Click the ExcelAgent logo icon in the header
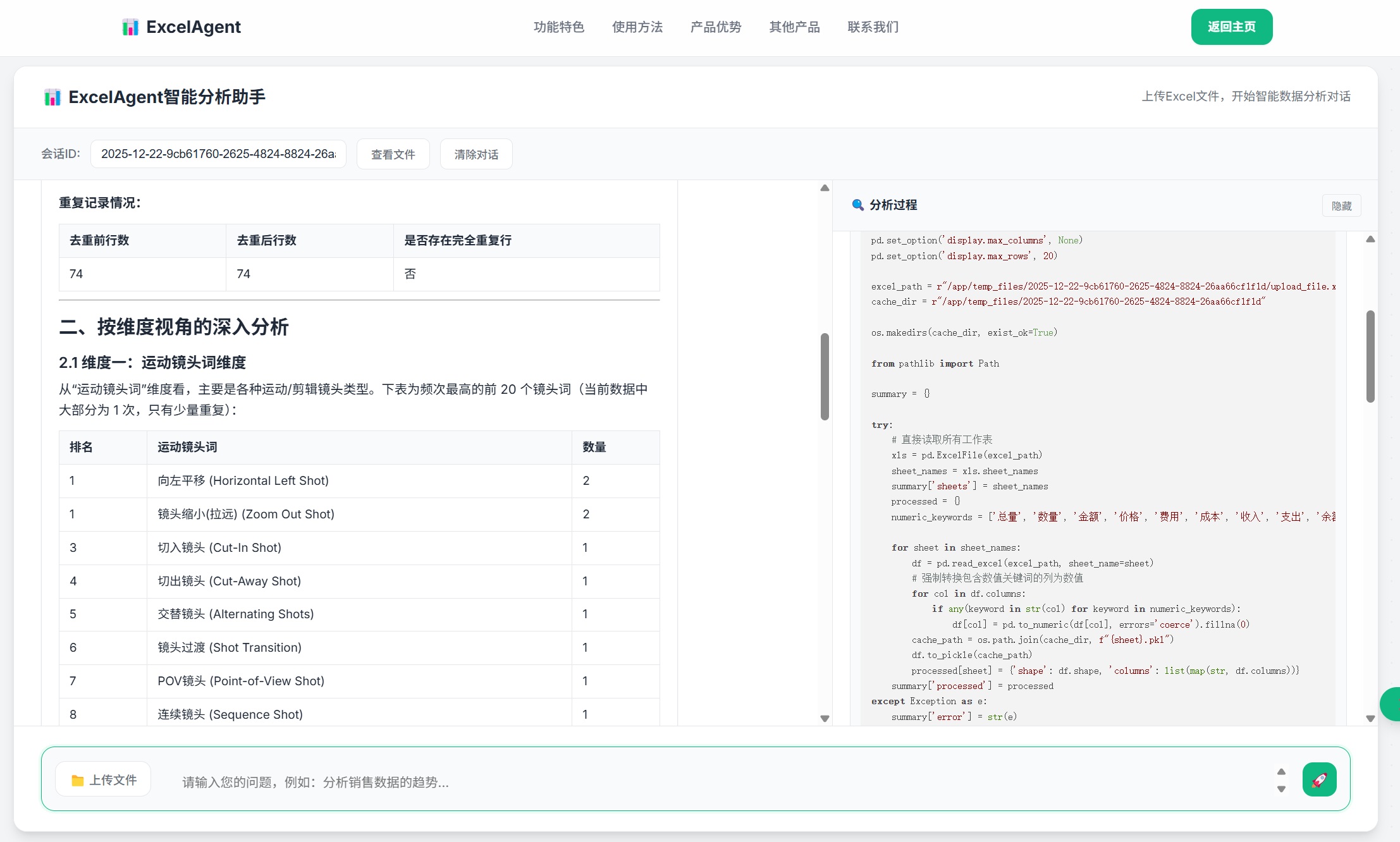Image resolution: width=1400 pixels, height=842 pixels. (x=131, y=27)
